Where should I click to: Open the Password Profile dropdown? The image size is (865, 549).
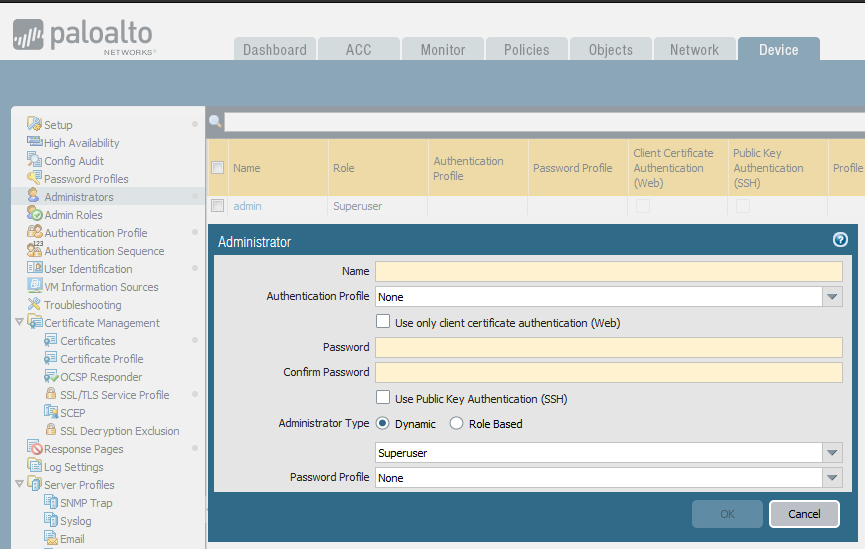(832, 478)
